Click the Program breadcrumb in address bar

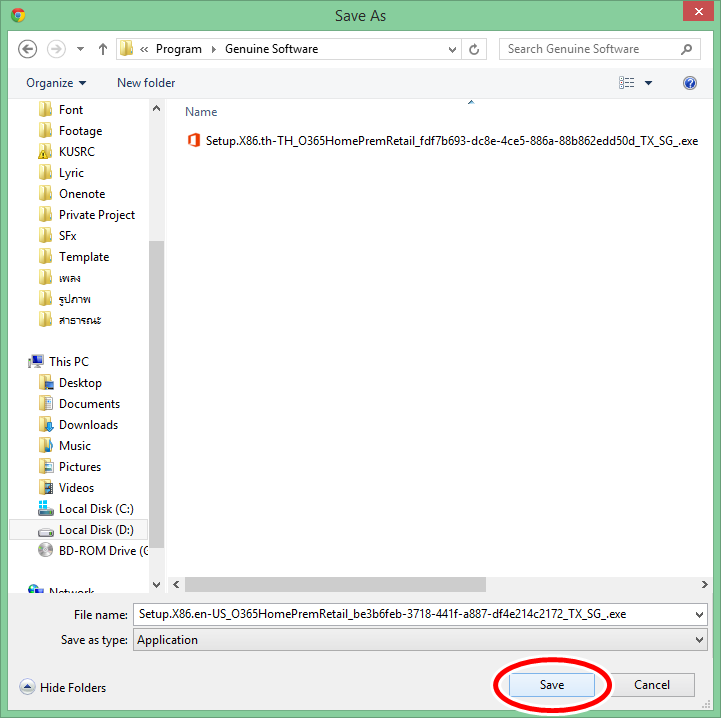tap(178, 49)
